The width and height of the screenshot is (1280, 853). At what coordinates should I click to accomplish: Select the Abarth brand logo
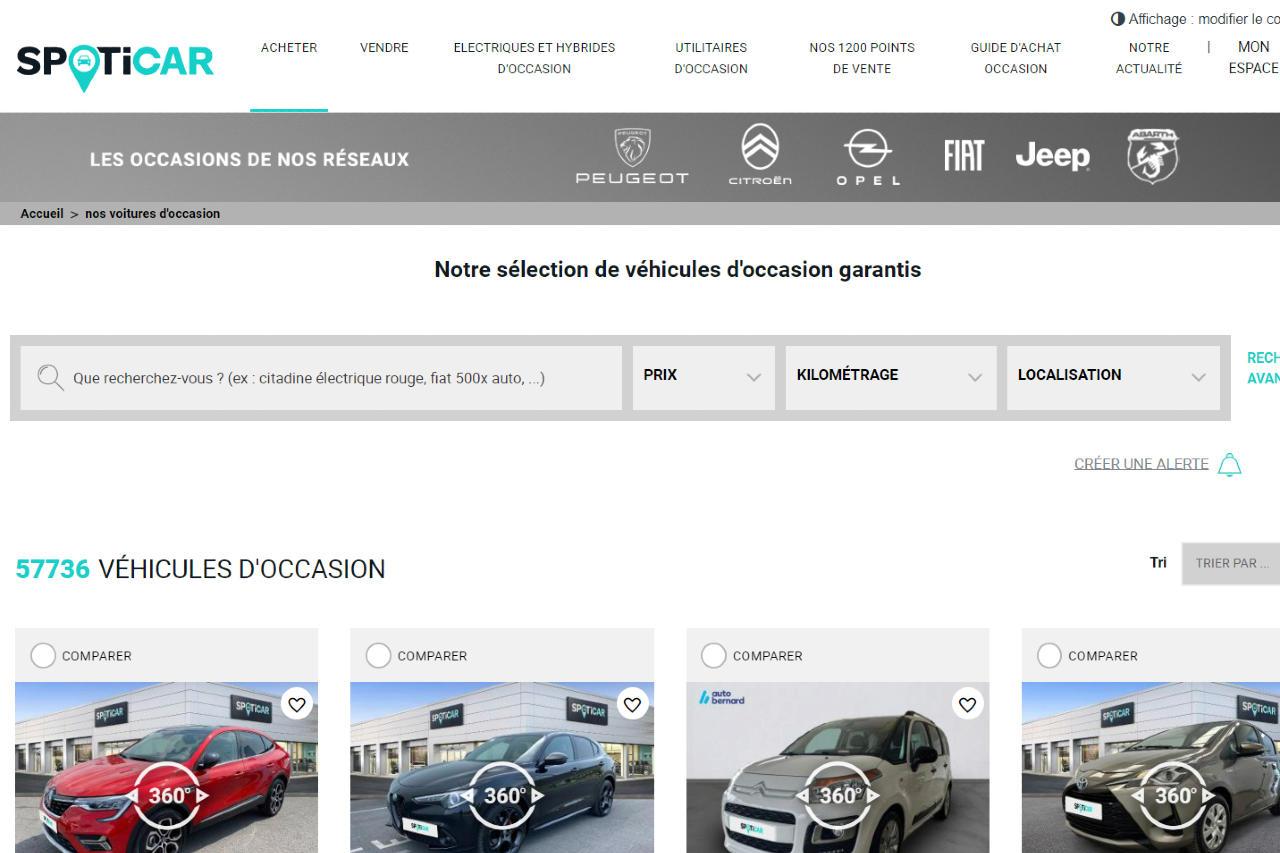click(1150, 156)
